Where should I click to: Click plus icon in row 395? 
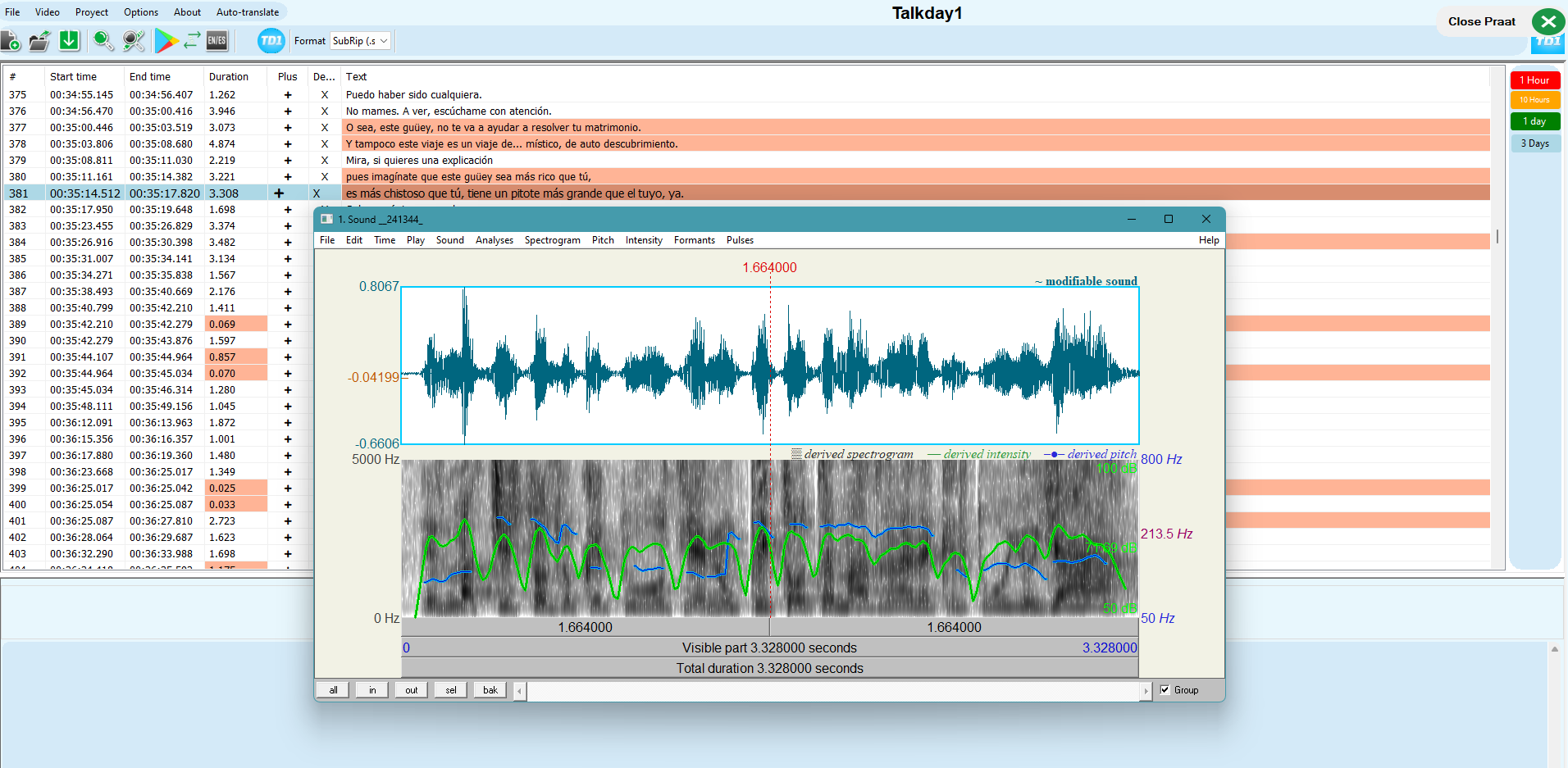[x=288, y=423]
